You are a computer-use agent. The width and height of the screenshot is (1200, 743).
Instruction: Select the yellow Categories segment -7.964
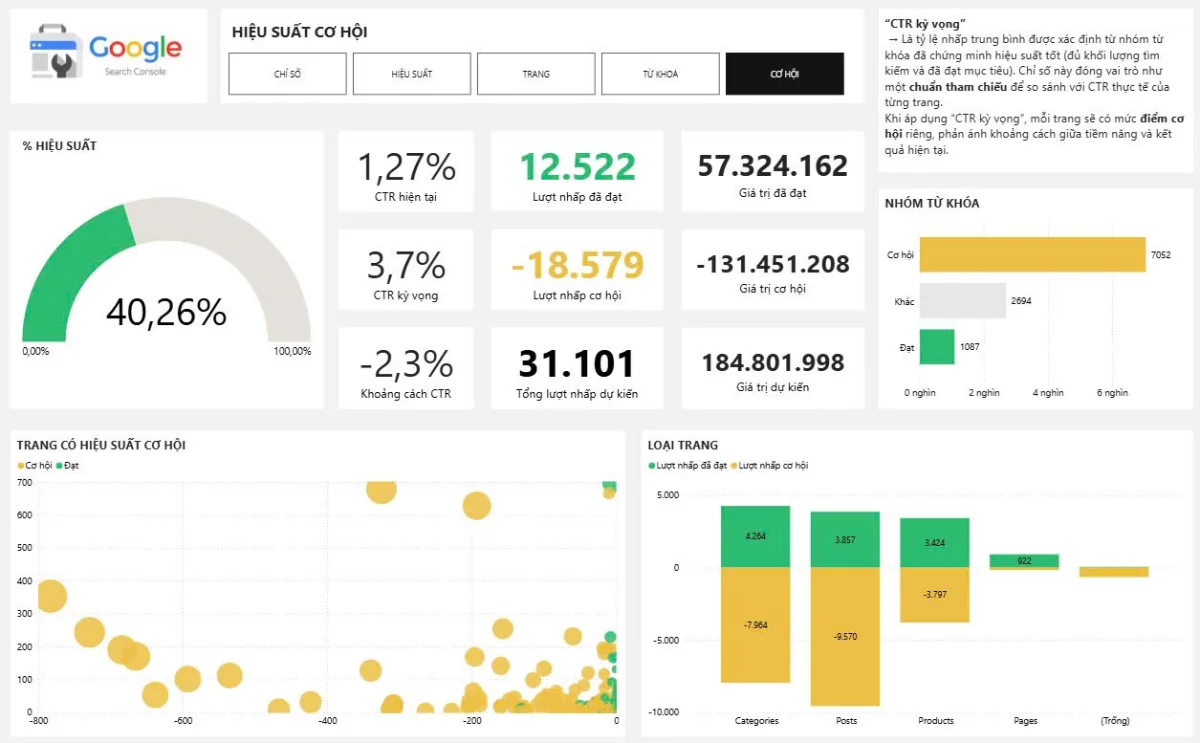click(x=755, y=625)
